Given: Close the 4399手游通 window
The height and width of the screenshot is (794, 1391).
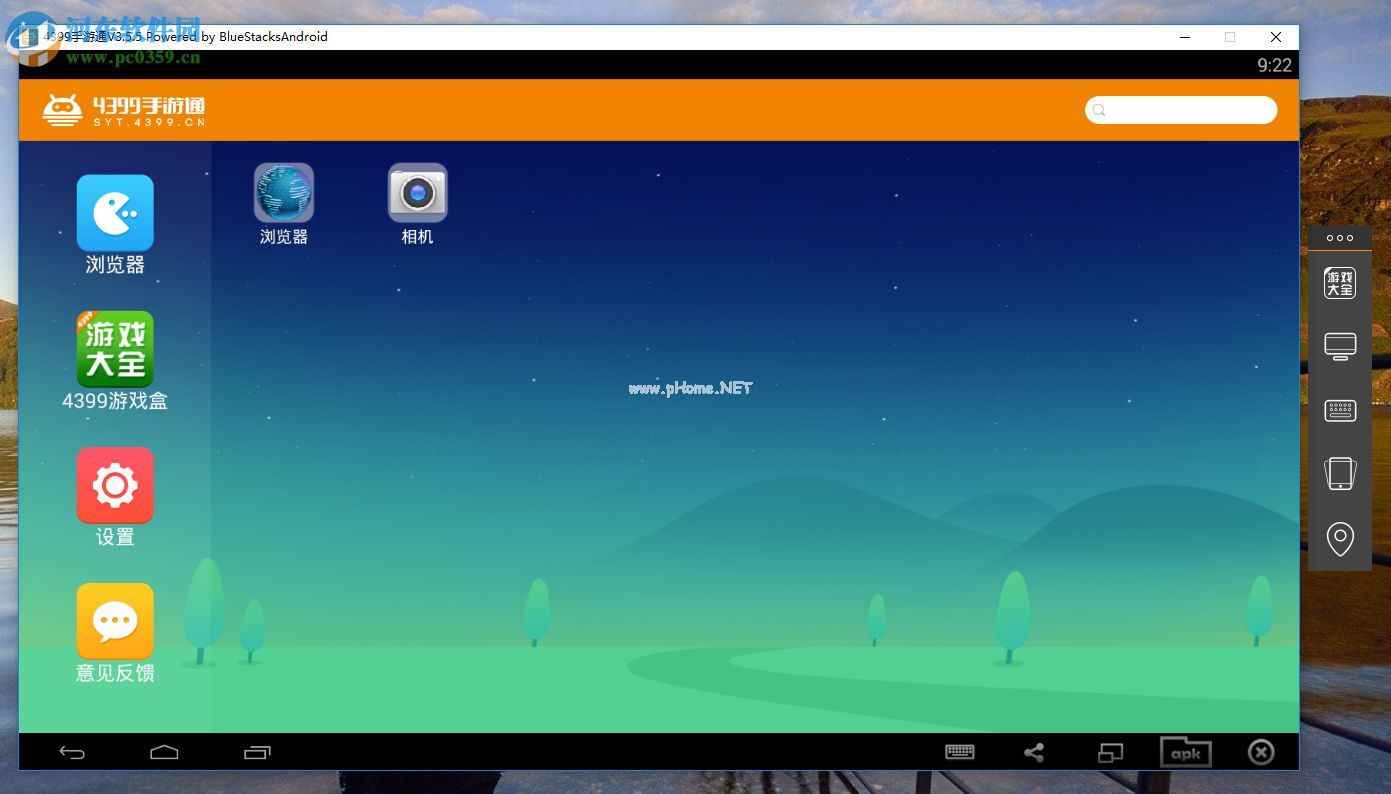Looking at the screenshot, I should coord(1276,37).
